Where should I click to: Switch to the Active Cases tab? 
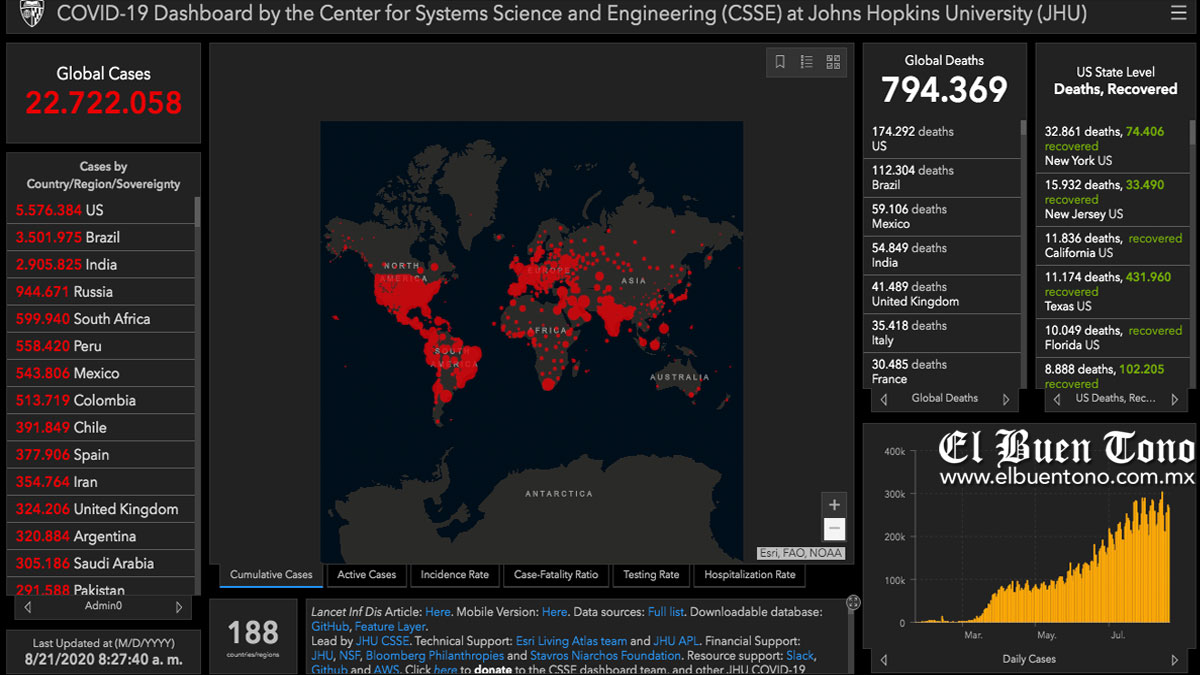click(x=367, y=575)
